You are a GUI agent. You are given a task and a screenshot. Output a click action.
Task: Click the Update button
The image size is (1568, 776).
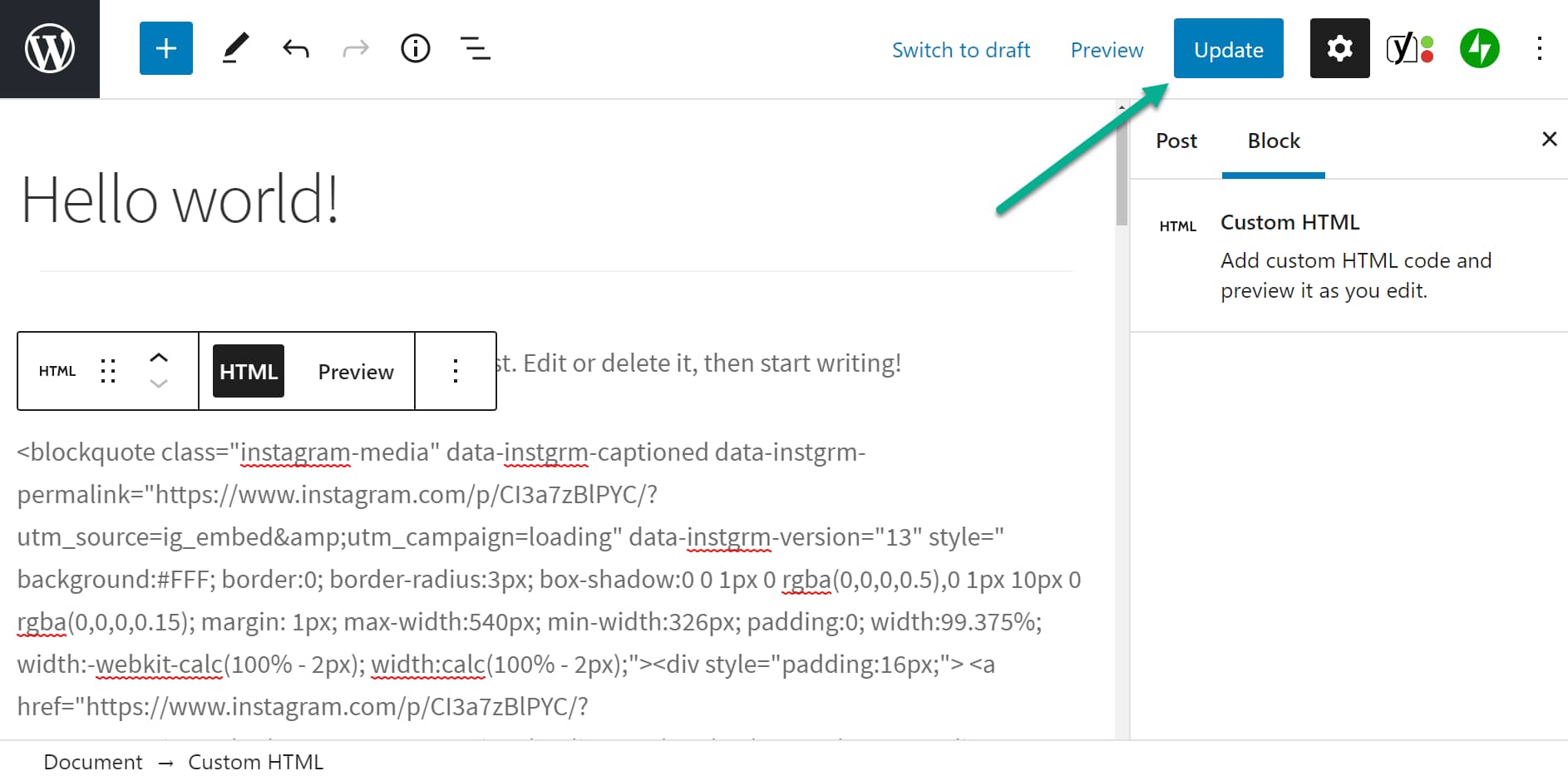click(1229, 48)
